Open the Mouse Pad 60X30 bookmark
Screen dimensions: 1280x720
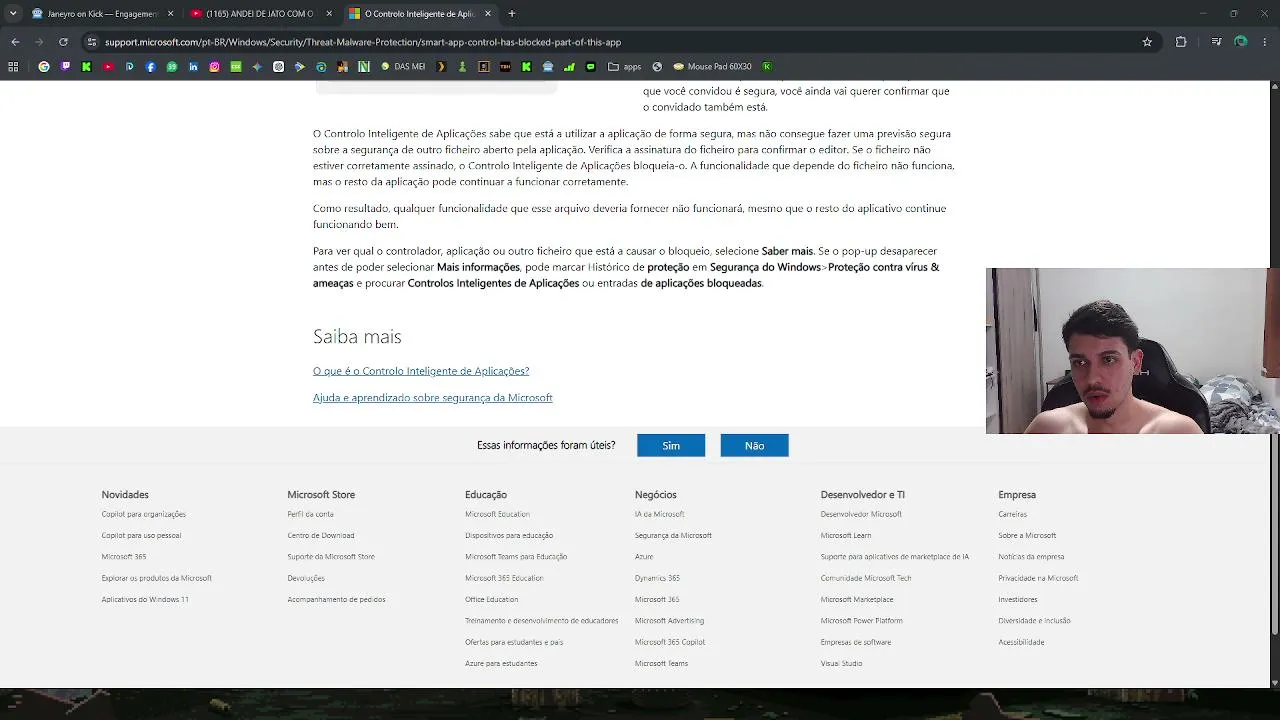tap(713, 67)
